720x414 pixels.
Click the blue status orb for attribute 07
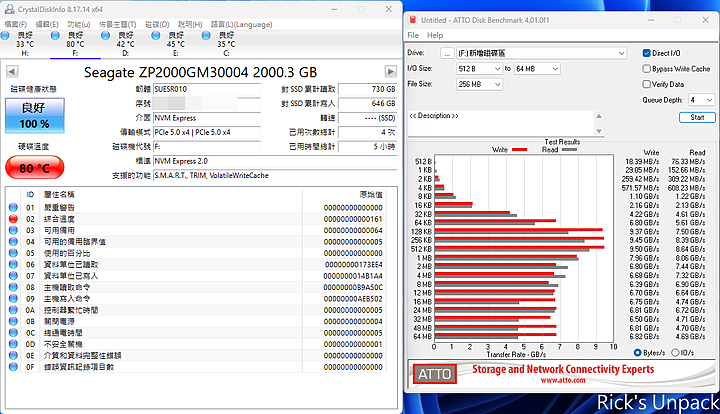coord(13,276)
